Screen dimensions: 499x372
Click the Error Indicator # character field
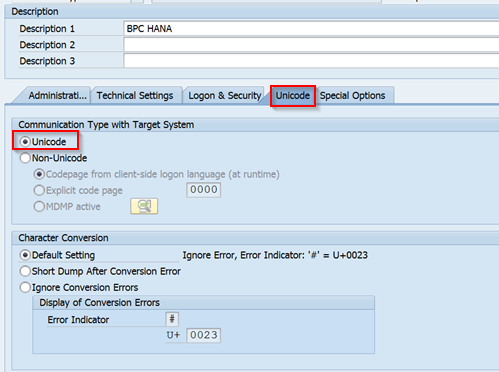(x=172, y=319)
